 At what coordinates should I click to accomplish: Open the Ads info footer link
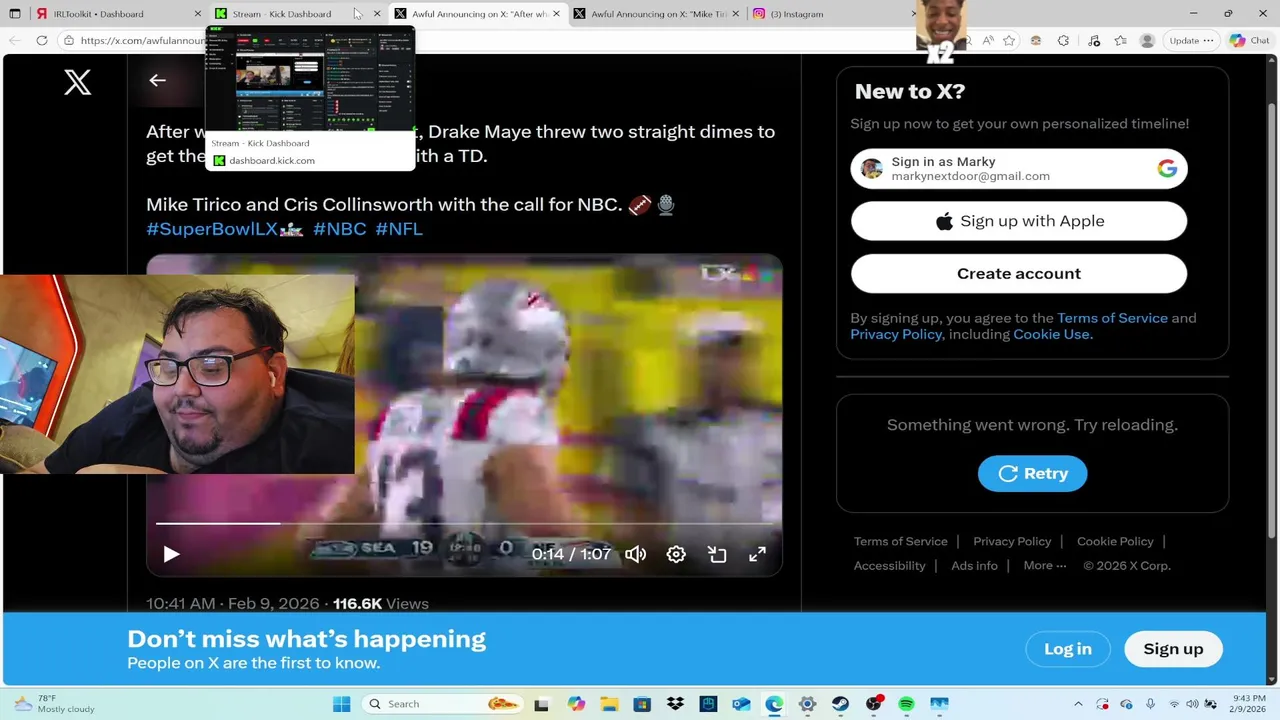974,565
